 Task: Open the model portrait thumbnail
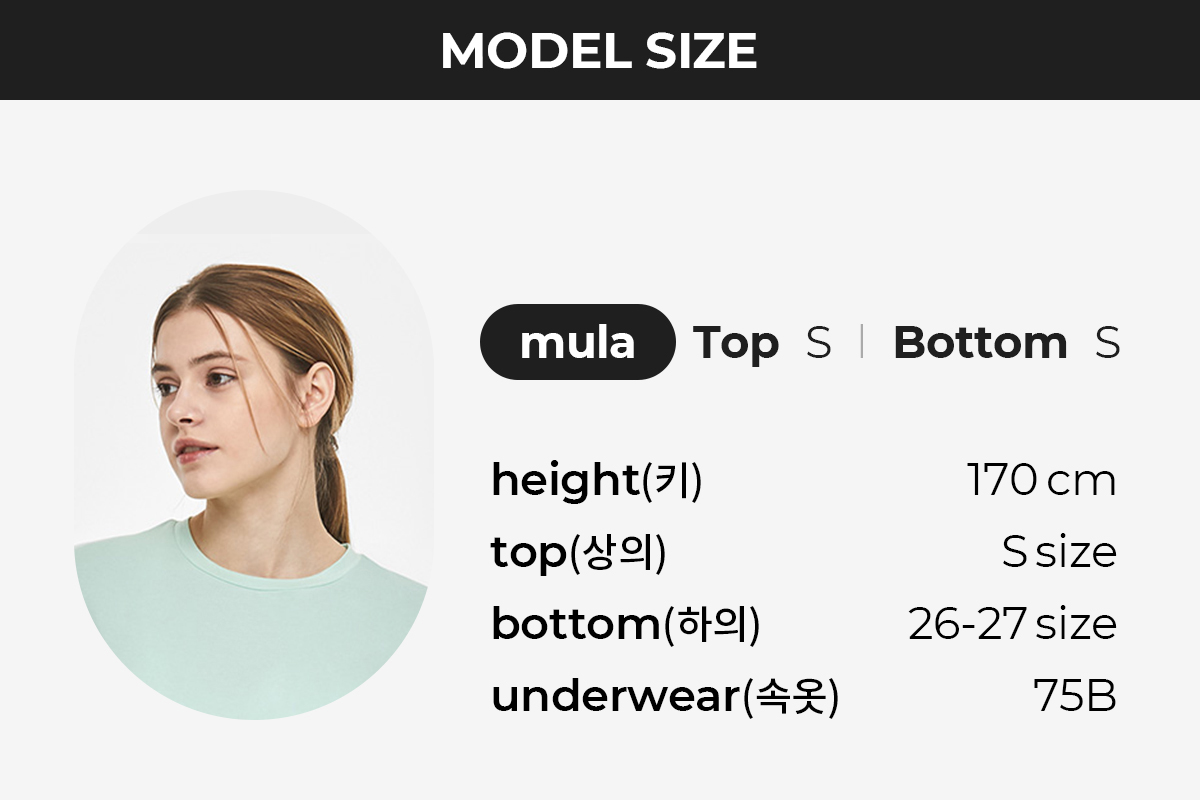254,455
